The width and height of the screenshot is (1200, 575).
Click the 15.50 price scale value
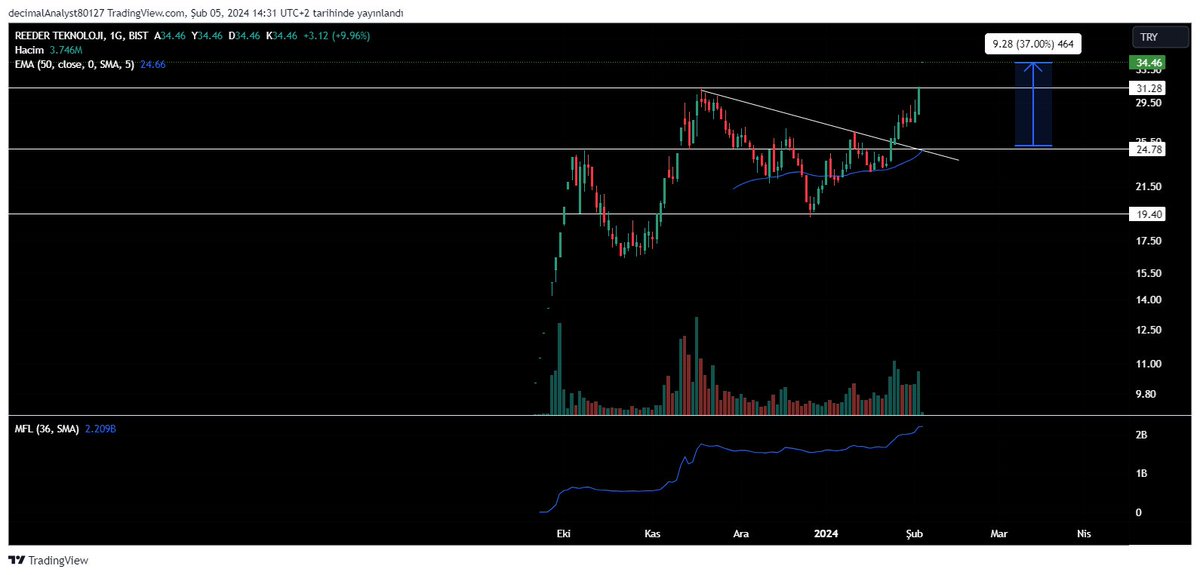click(x=1146, y=273)
